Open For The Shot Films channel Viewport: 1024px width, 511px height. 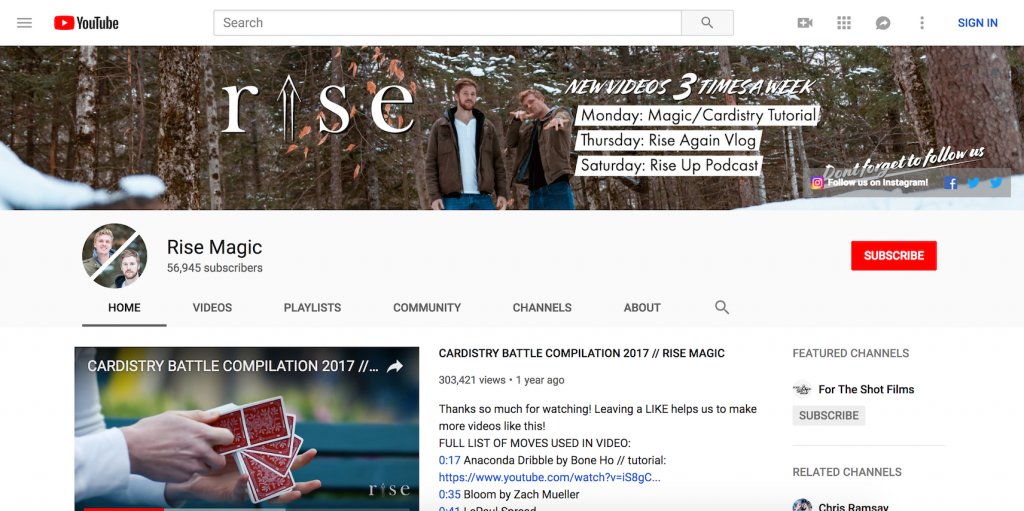coord(866,389)
